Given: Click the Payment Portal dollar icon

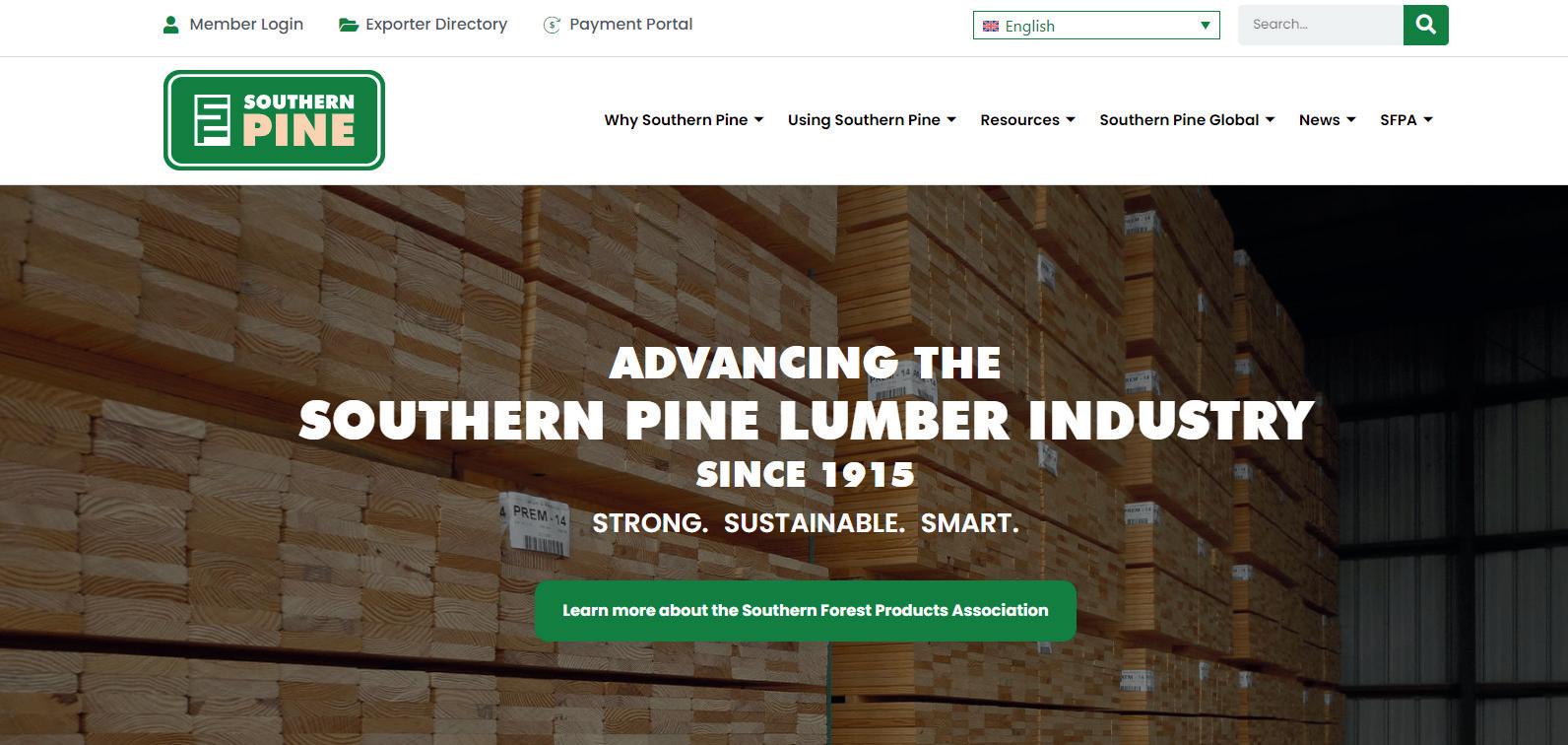Looking at the screenshot, I should click(x=552, y=25).
